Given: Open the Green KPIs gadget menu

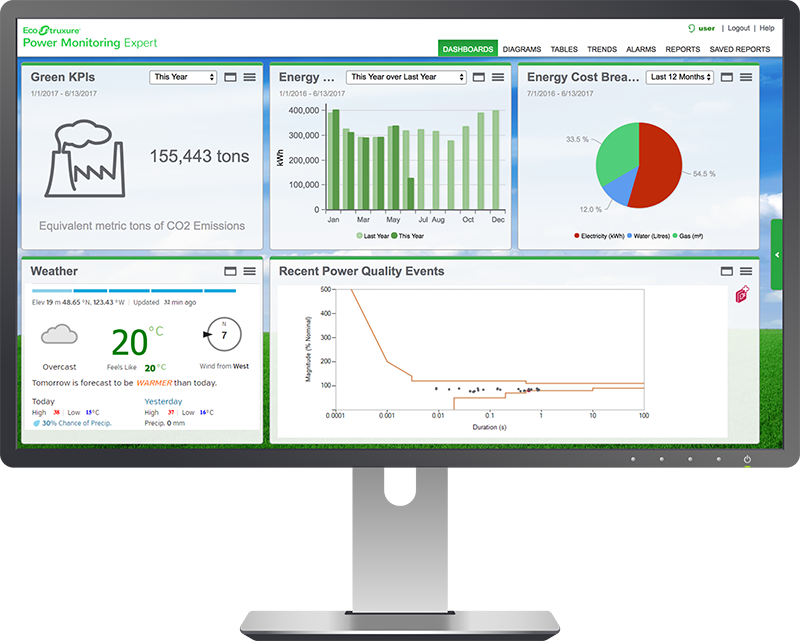Looking at the screenshot, I should point(249,77).
